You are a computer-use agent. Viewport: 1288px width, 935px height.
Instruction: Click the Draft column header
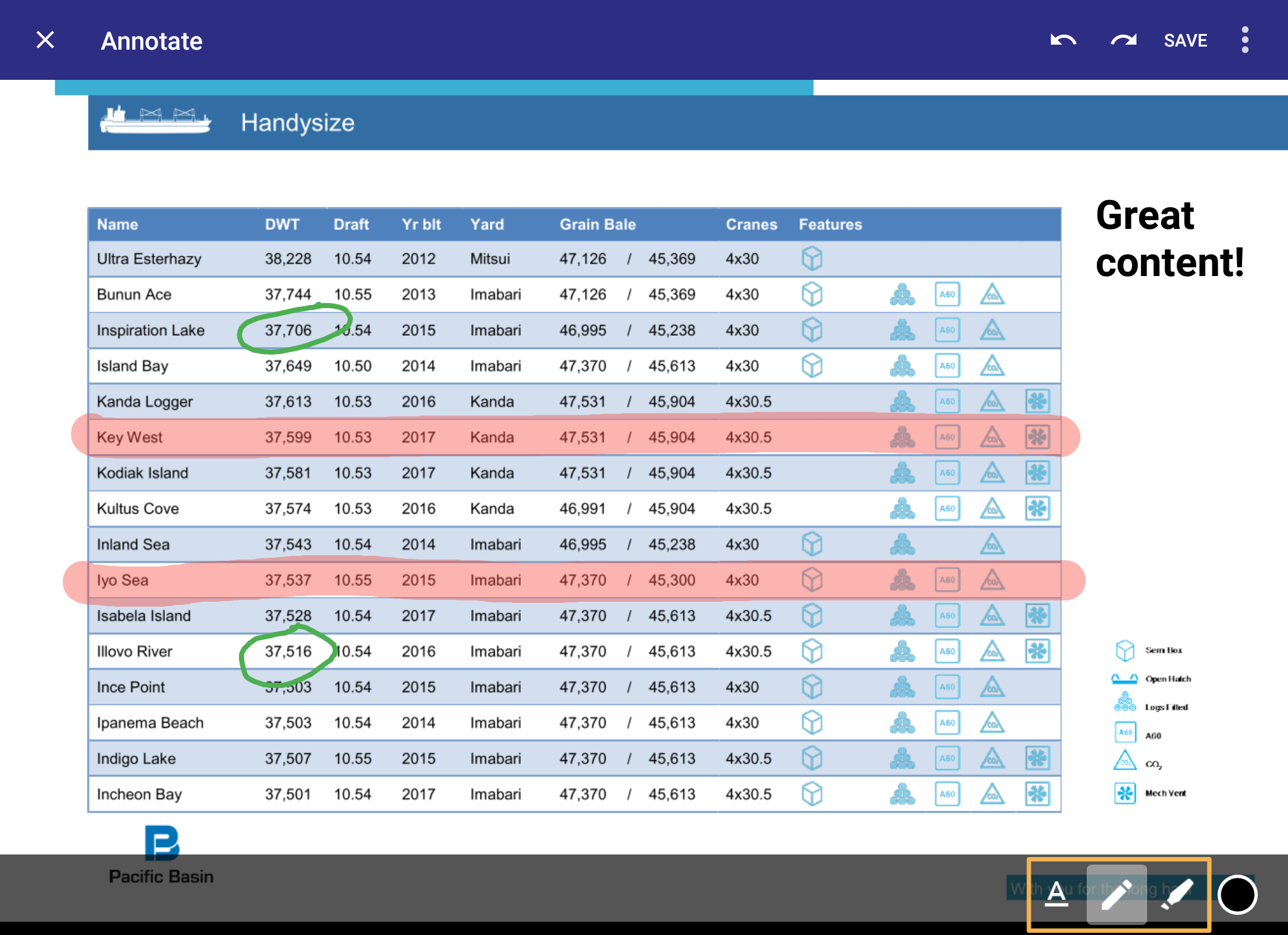click(351, 224)
